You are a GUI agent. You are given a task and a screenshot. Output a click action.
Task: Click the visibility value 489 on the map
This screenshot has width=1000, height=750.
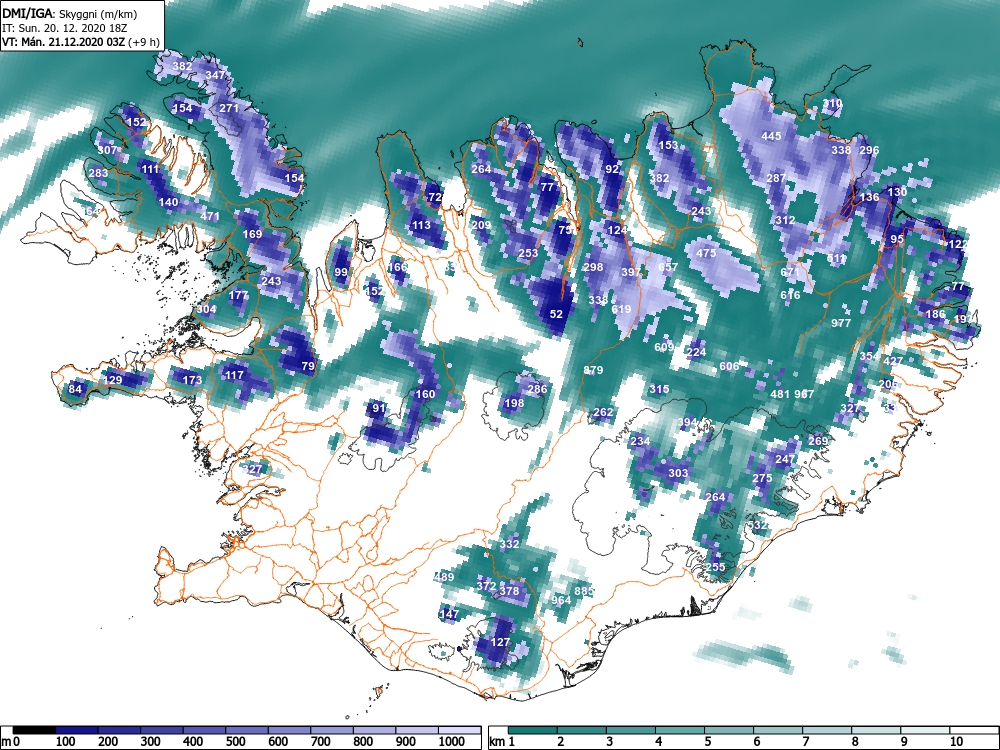[444, 577]
